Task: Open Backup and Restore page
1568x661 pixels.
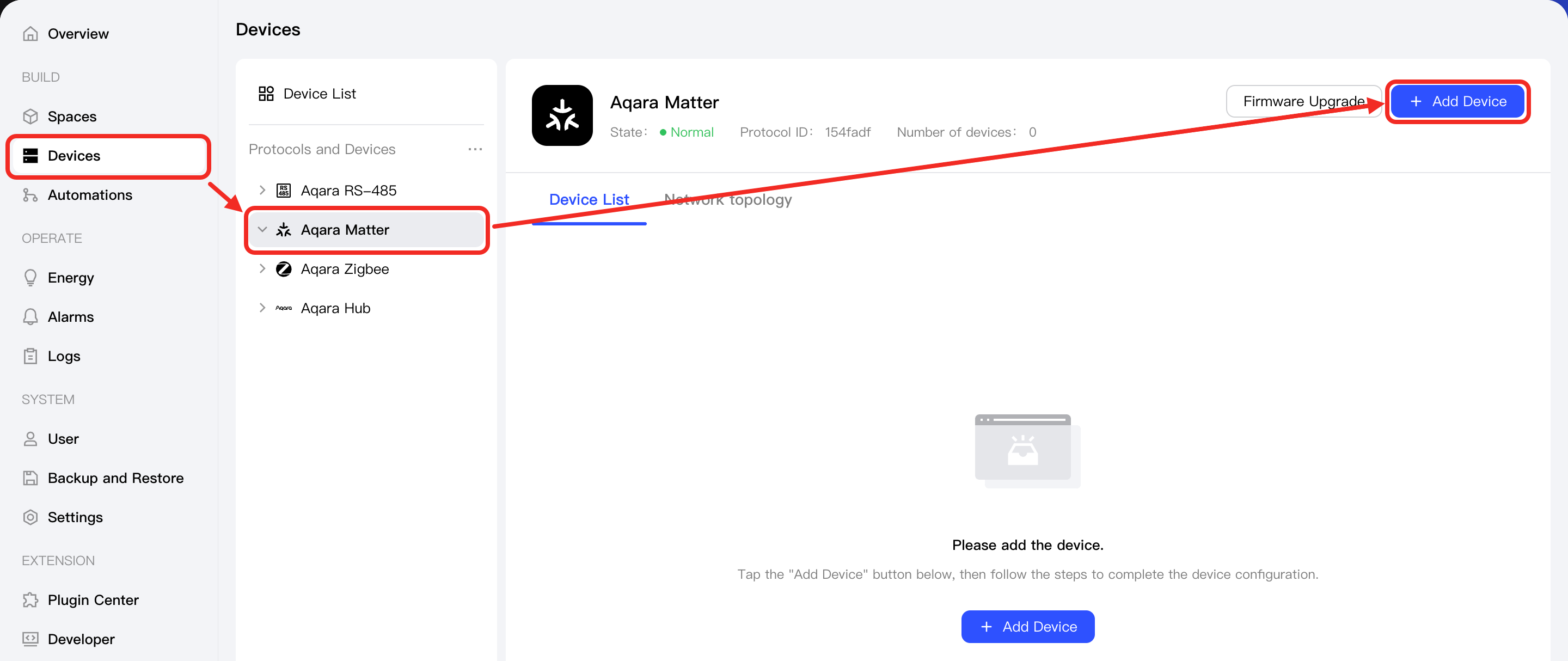Action: pos(115,478)
